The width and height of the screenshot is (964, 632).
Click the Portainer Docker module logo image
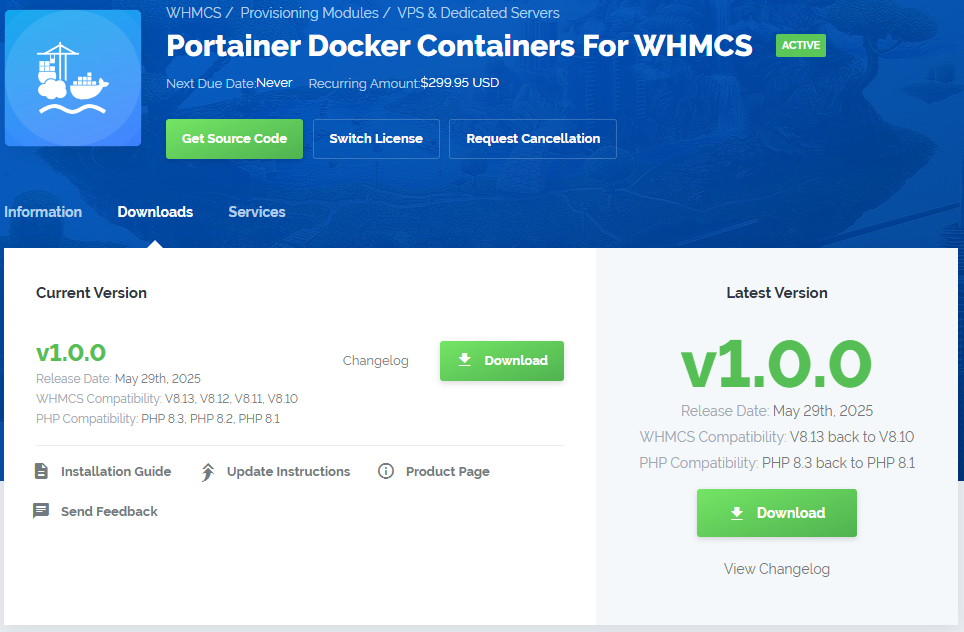point(73,78)
